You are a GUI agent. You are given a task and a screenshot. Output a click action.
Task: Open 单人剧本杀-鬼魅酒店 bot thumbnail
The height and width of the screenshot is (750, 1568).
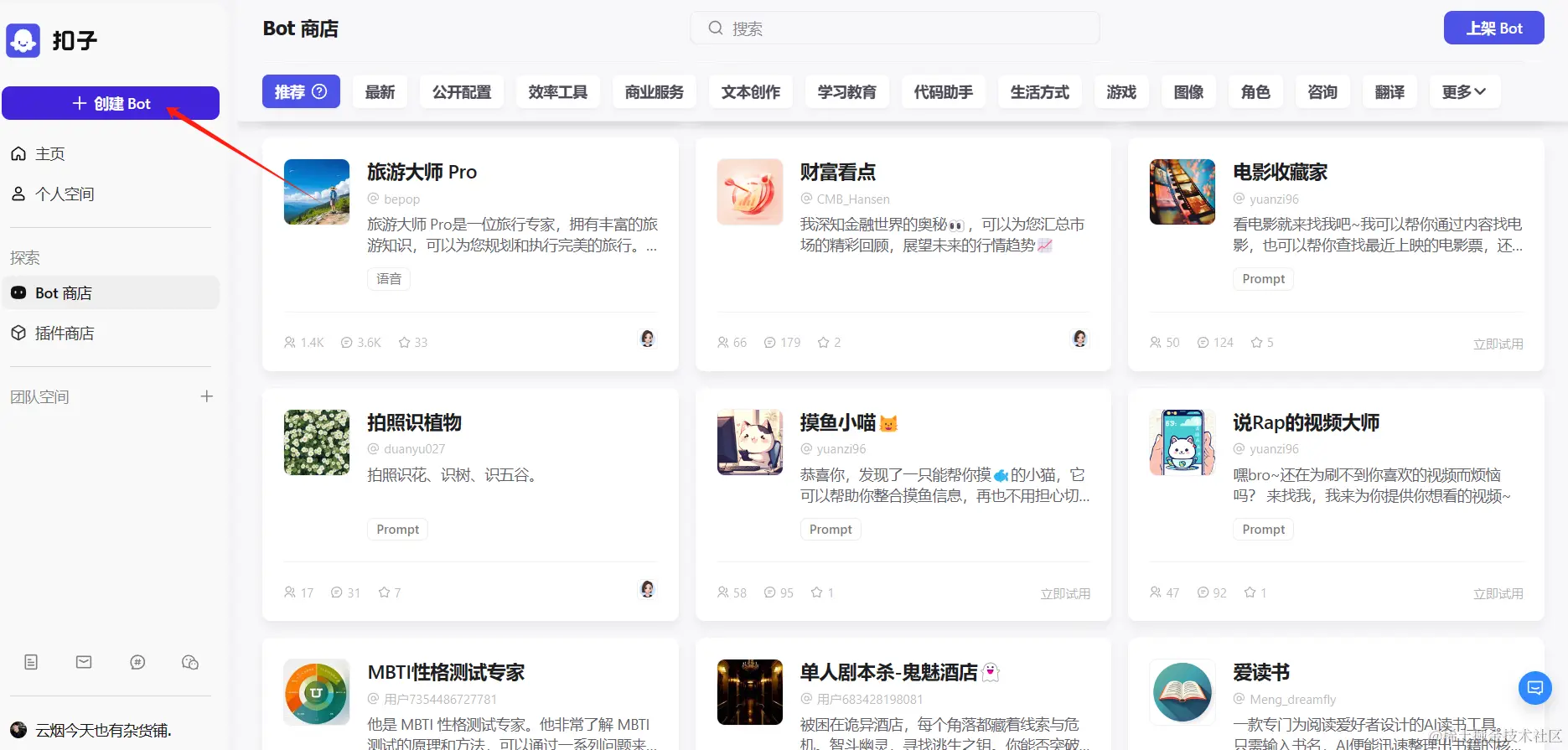pos(750,692)
